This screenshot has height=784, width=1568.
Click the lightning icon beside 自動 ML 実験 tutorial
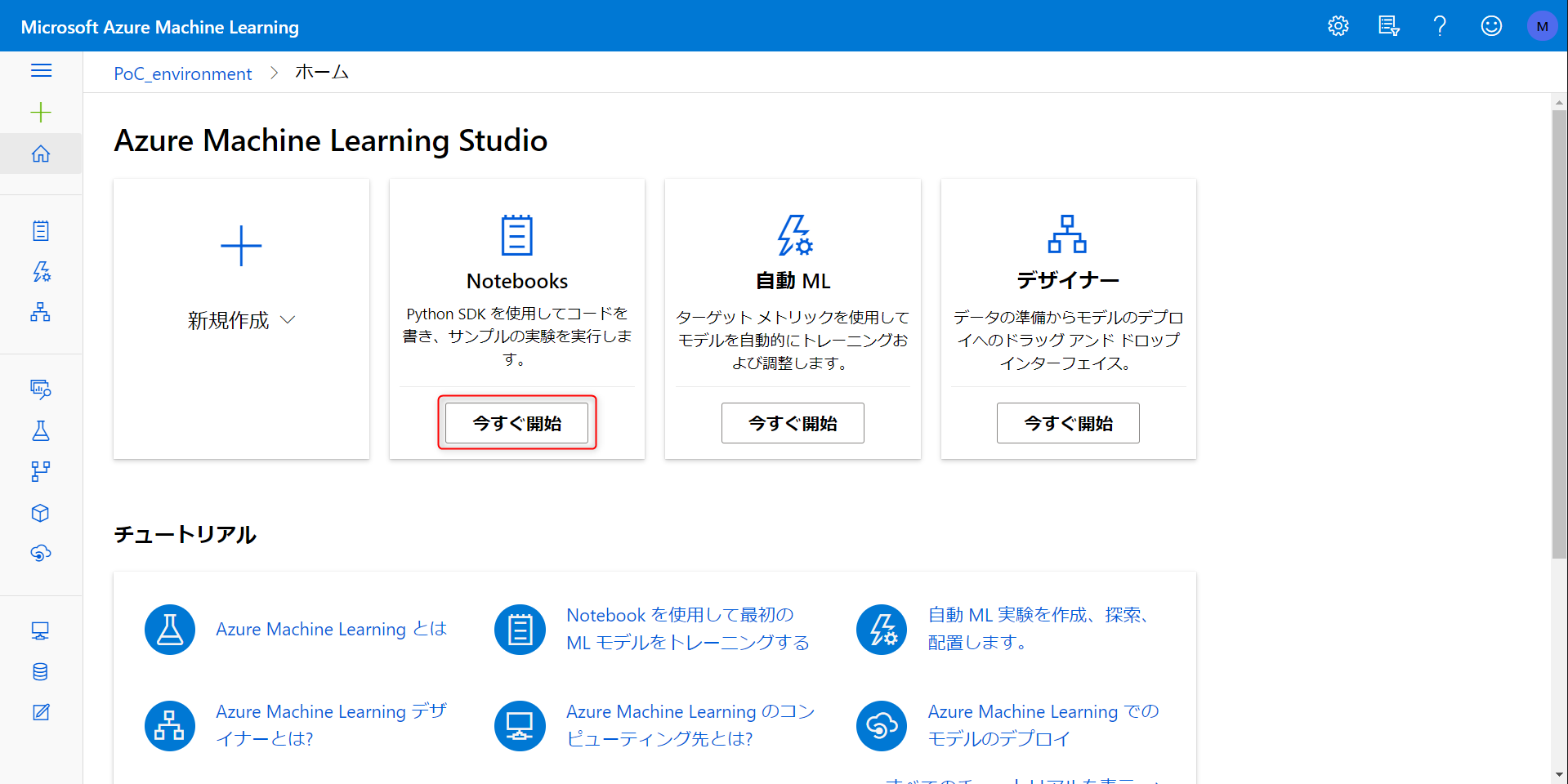point(882,630)
